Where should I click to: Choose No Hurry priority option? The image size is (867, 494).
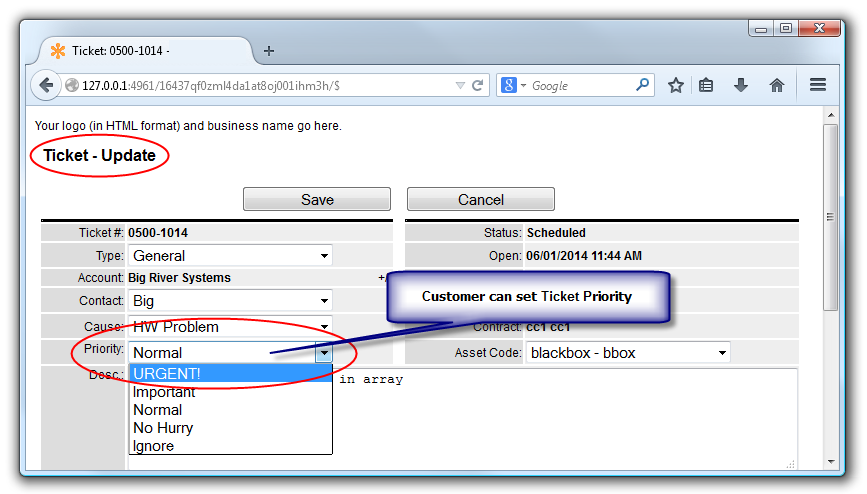coord(230,428)
